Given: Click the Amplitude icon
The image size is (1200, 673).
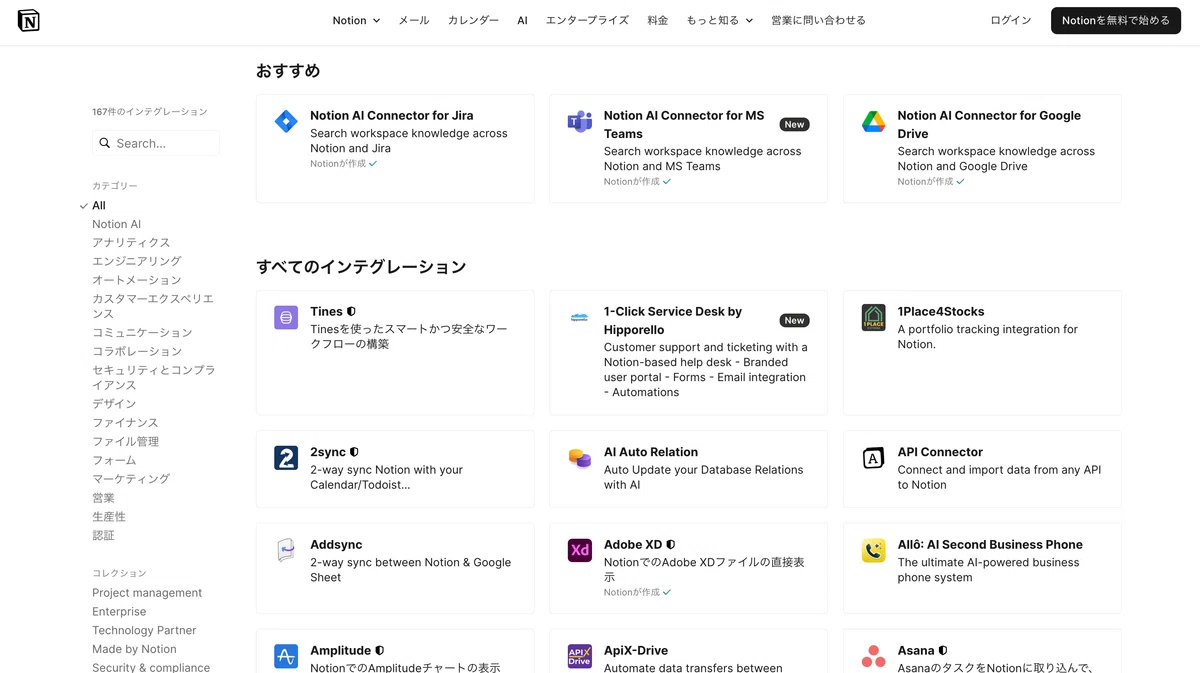Looking at the screenshot, I should pos(286,657).
